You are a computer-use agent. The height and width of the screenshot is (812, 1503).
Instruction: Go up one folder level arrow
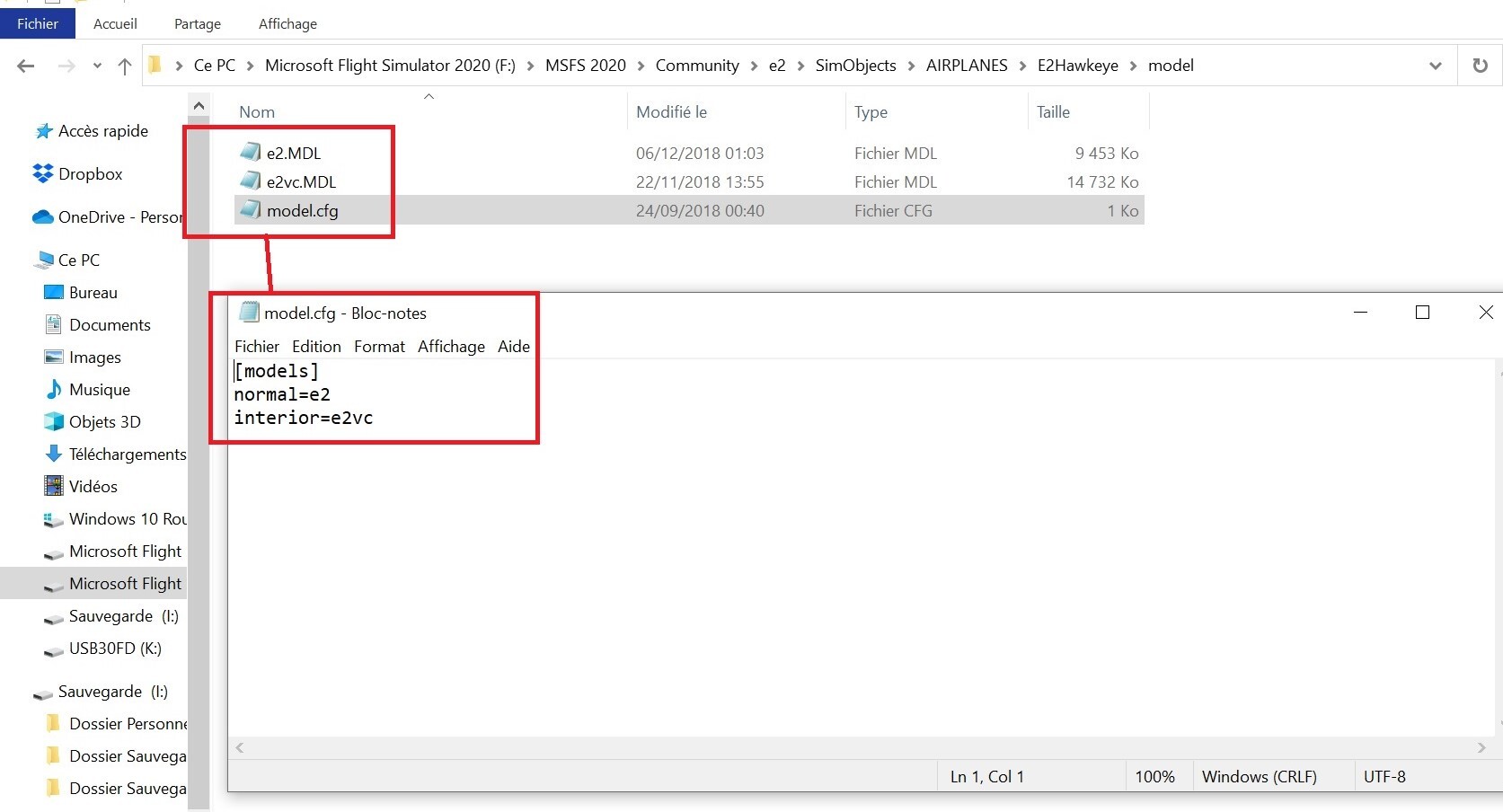[125, 66]
